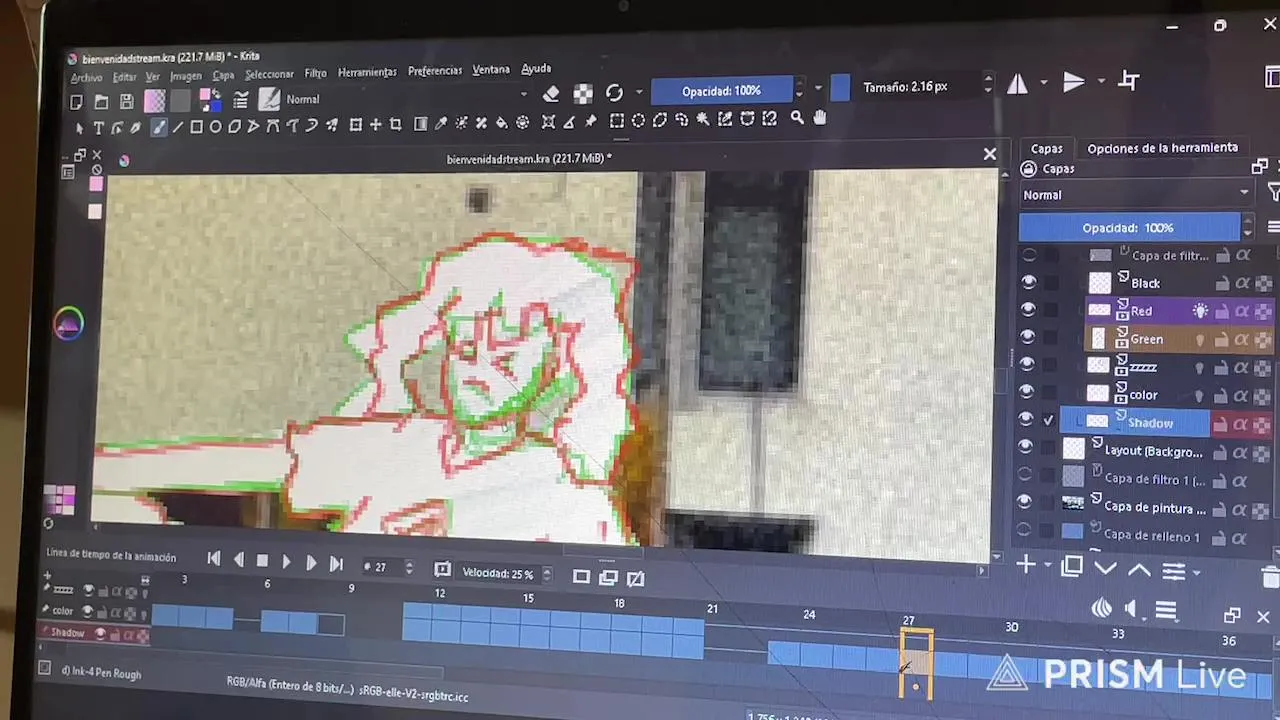Screen dimensions: 1280x720
Task: Toggle the Shadow layer lock
Action: (1220, 424)
